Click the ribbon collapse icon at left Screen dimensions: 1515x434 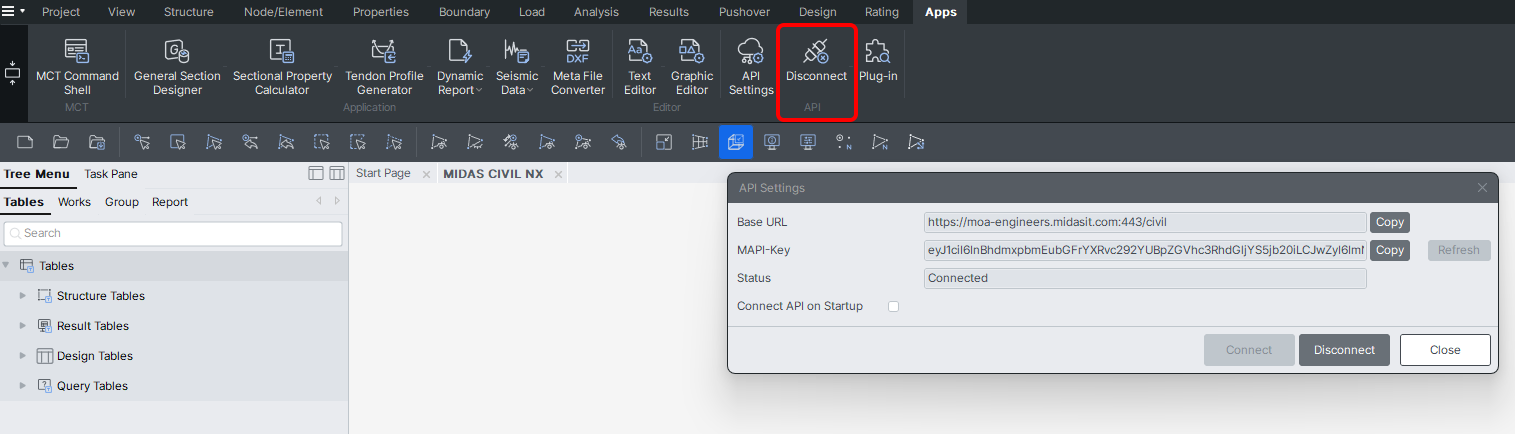(x=13, y=73)
